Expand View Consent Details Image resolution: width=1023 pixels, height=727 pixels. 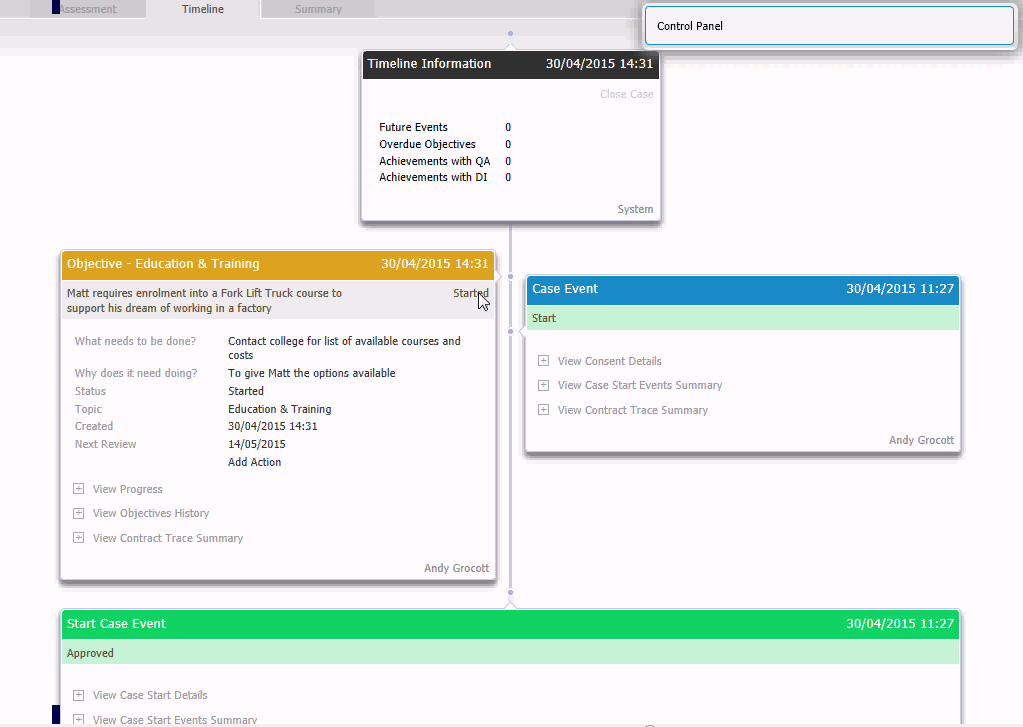543,361
